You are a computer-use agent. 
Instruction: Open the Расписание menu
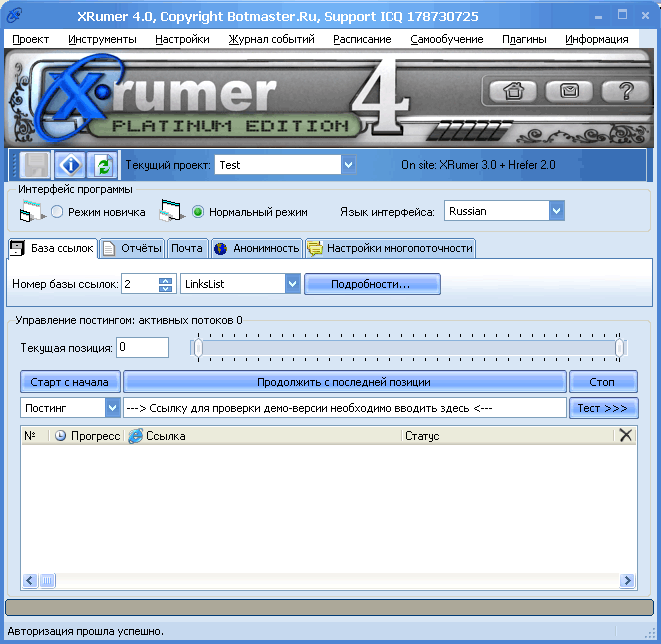click(x=362, y=39)
